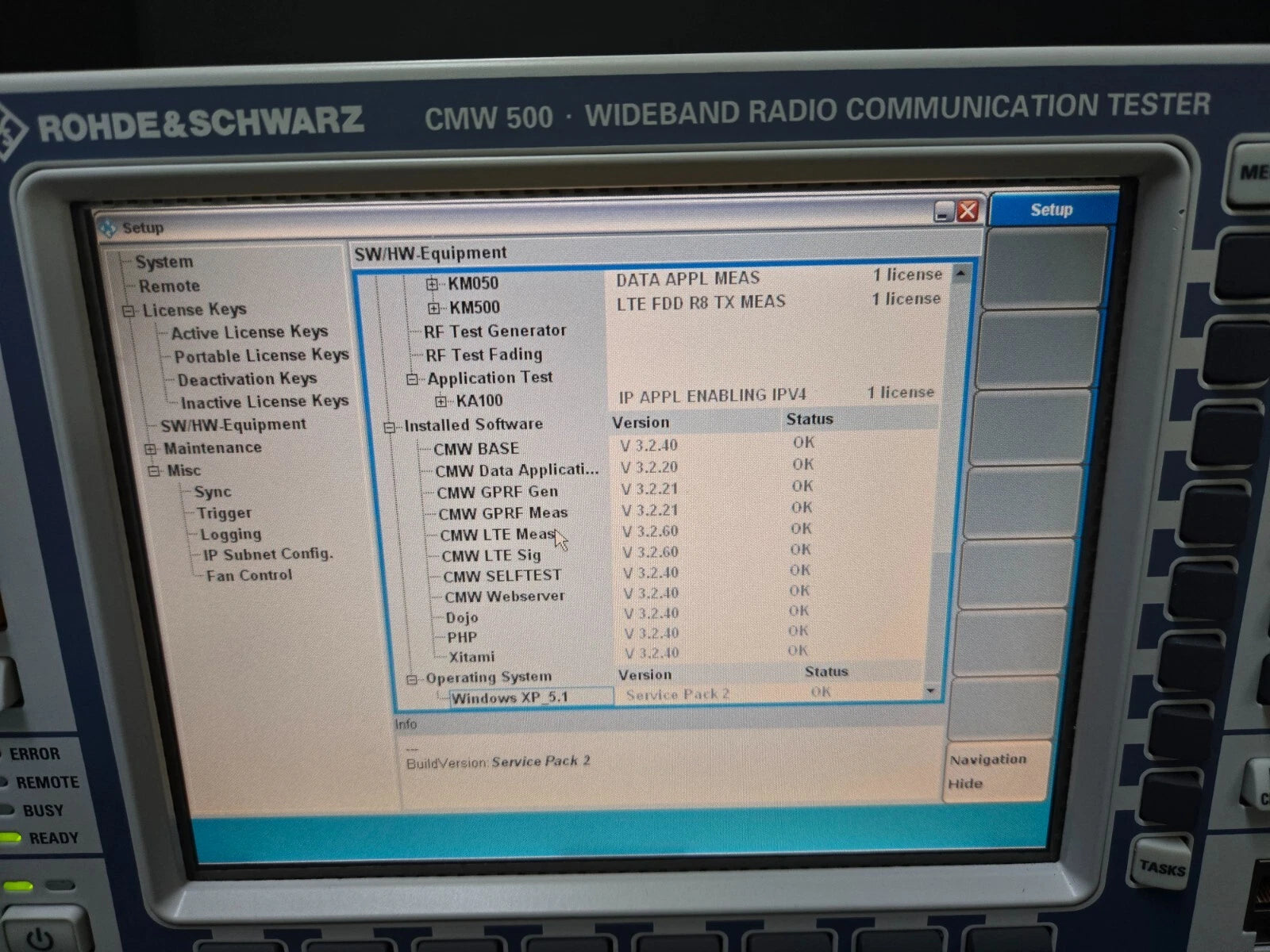Viewport: 1270px width, 952px height.
Task: Click the Navigation Hide softkey
Action: tap(996, 771)
